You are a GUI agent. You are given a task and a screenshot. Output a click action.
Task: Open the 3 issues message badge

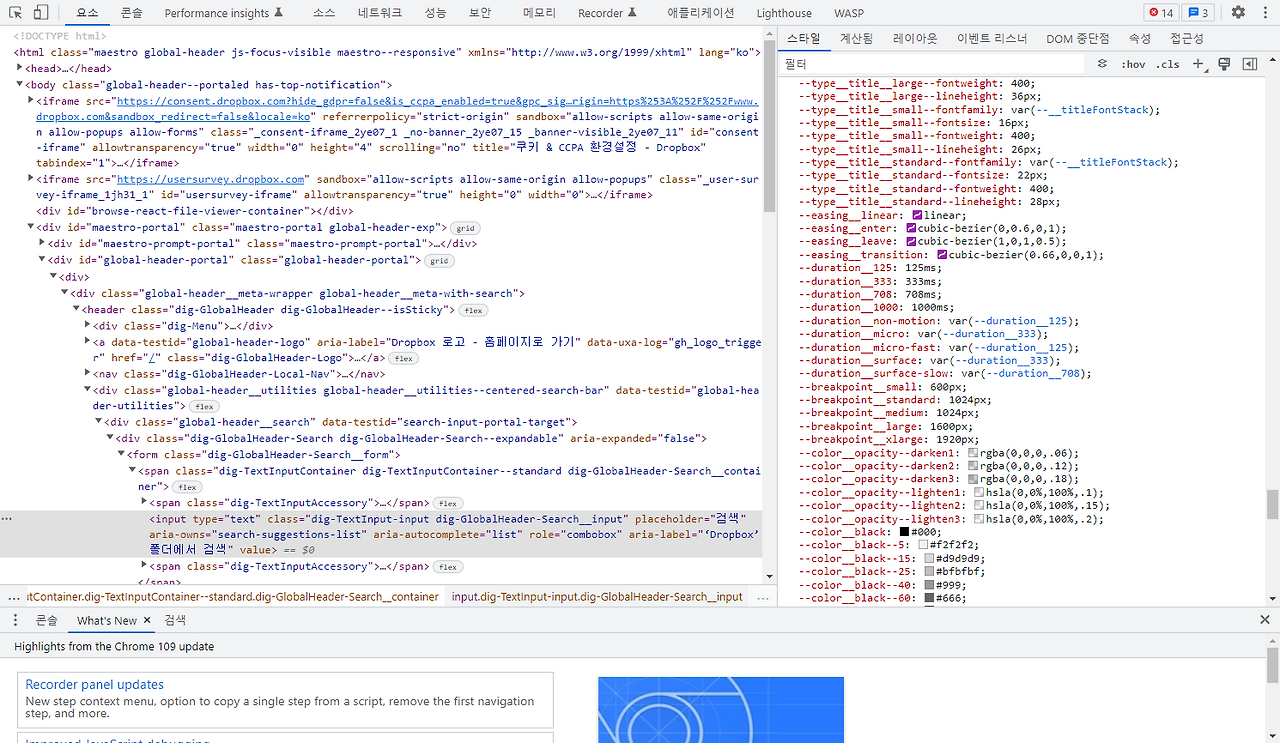1197,13
